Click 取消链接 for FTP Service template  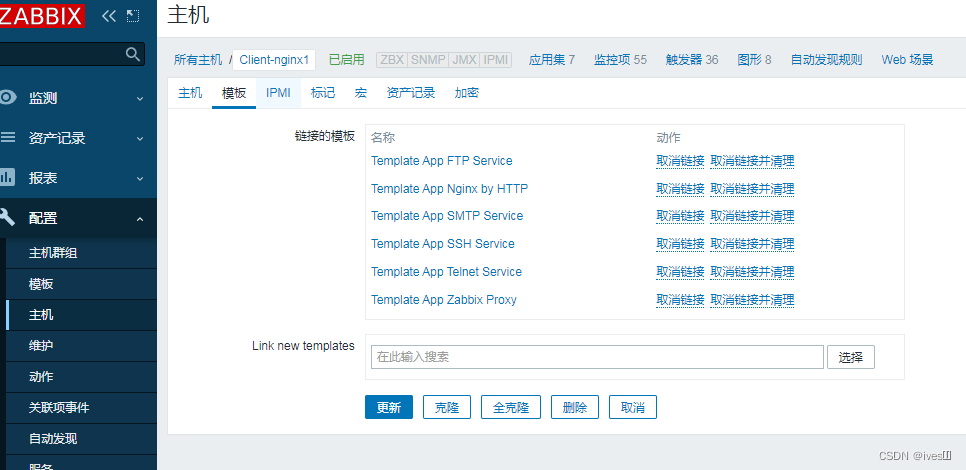(x=680, y=161)
